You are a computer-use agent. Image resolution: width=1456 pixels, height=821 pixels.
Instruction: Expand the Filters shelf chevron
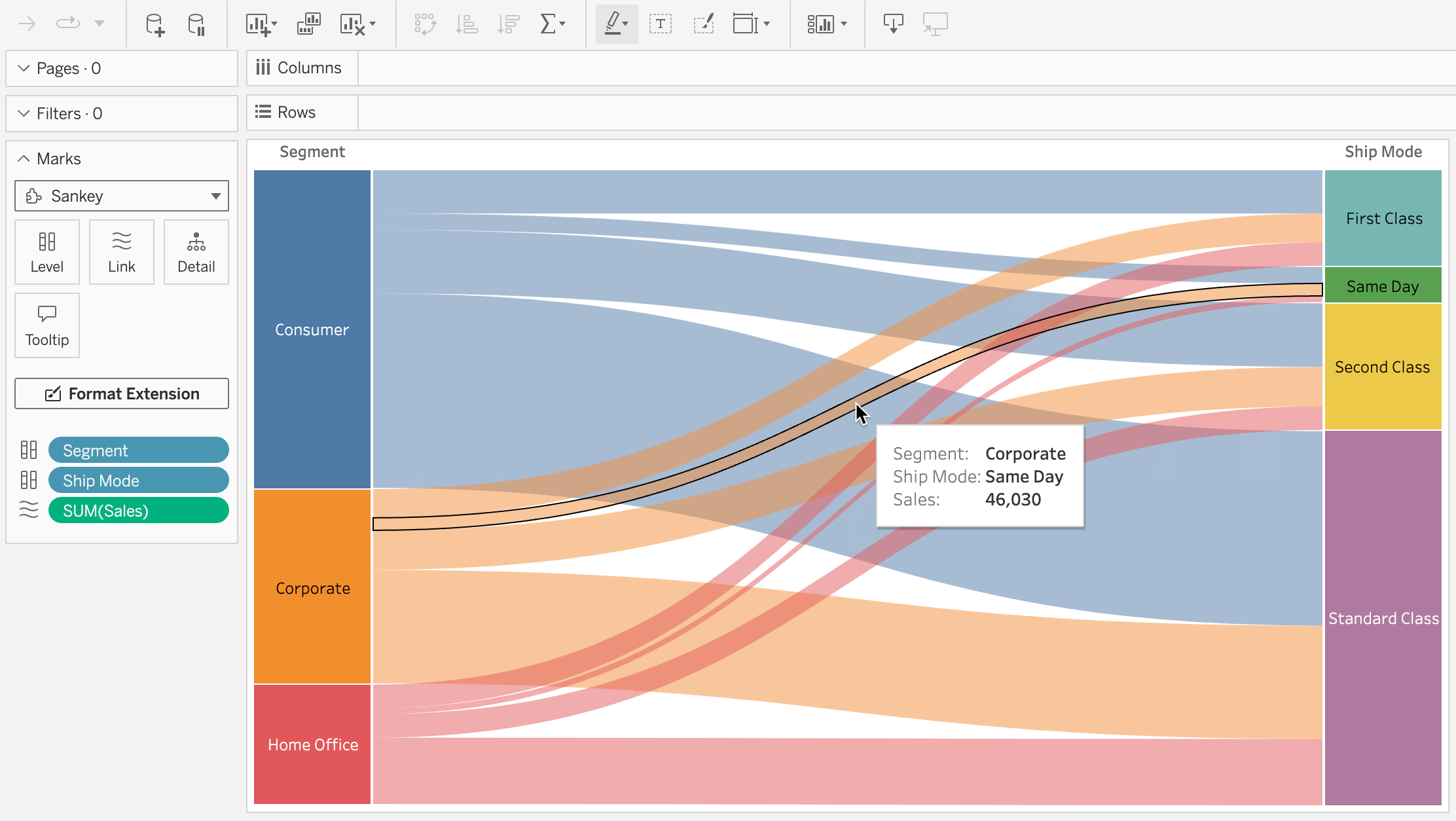24,113
